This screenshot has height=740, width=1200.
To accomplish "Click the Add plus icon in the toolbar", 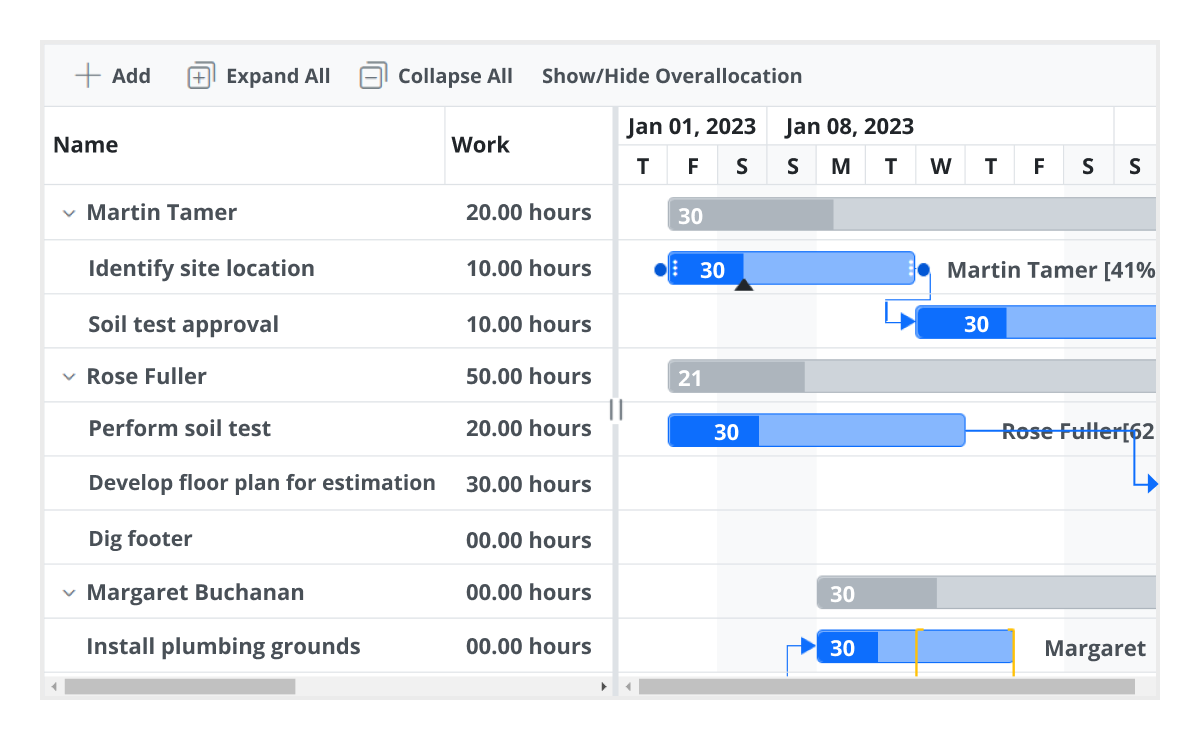I will tap(87, 75).
